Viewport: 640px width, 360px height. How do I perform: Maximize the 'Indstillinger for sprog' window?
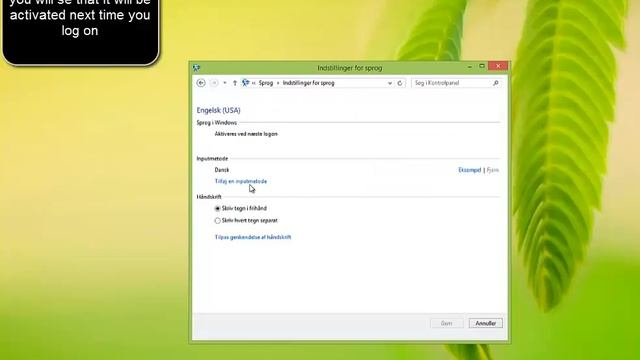pos(482,66)
